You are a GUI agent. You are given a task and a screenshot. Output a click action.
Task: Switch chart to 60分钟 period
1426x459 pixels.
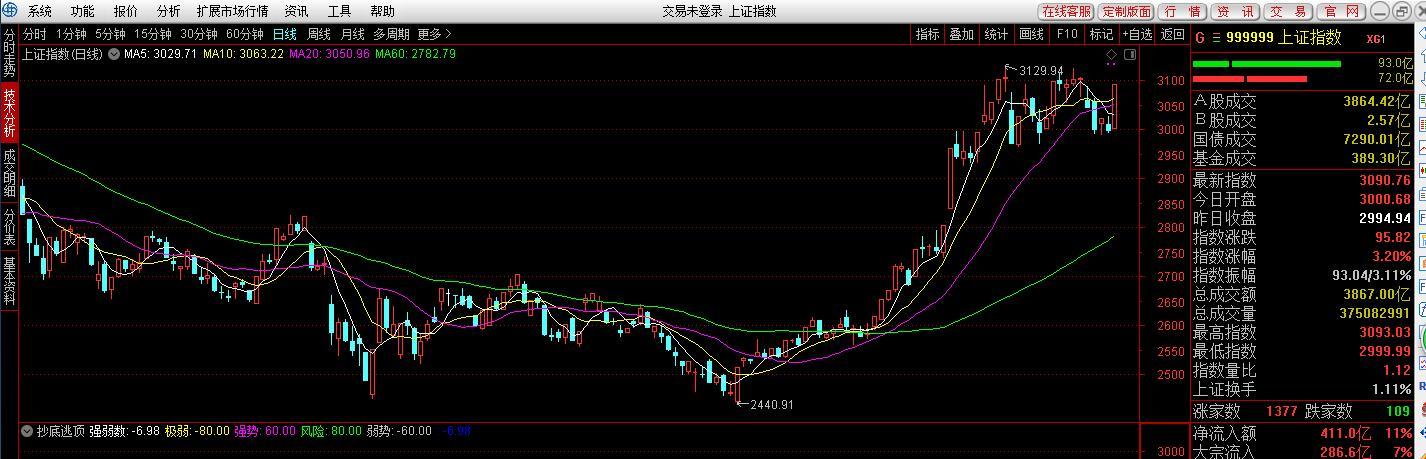[244, 34]
